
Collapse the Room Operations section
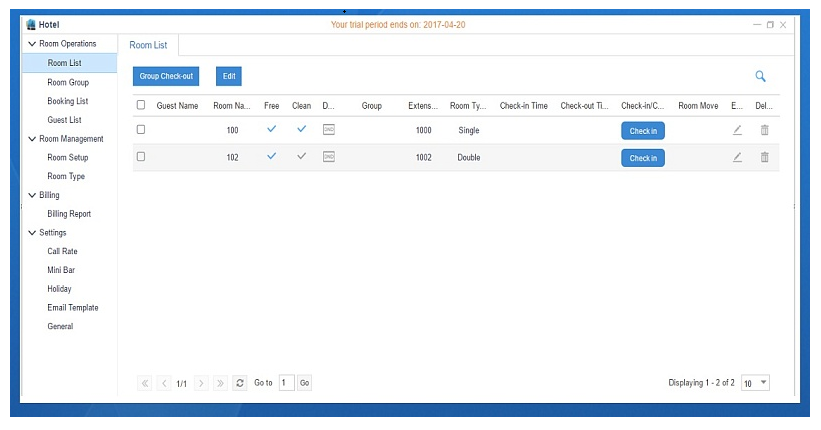tap(32, 44)
